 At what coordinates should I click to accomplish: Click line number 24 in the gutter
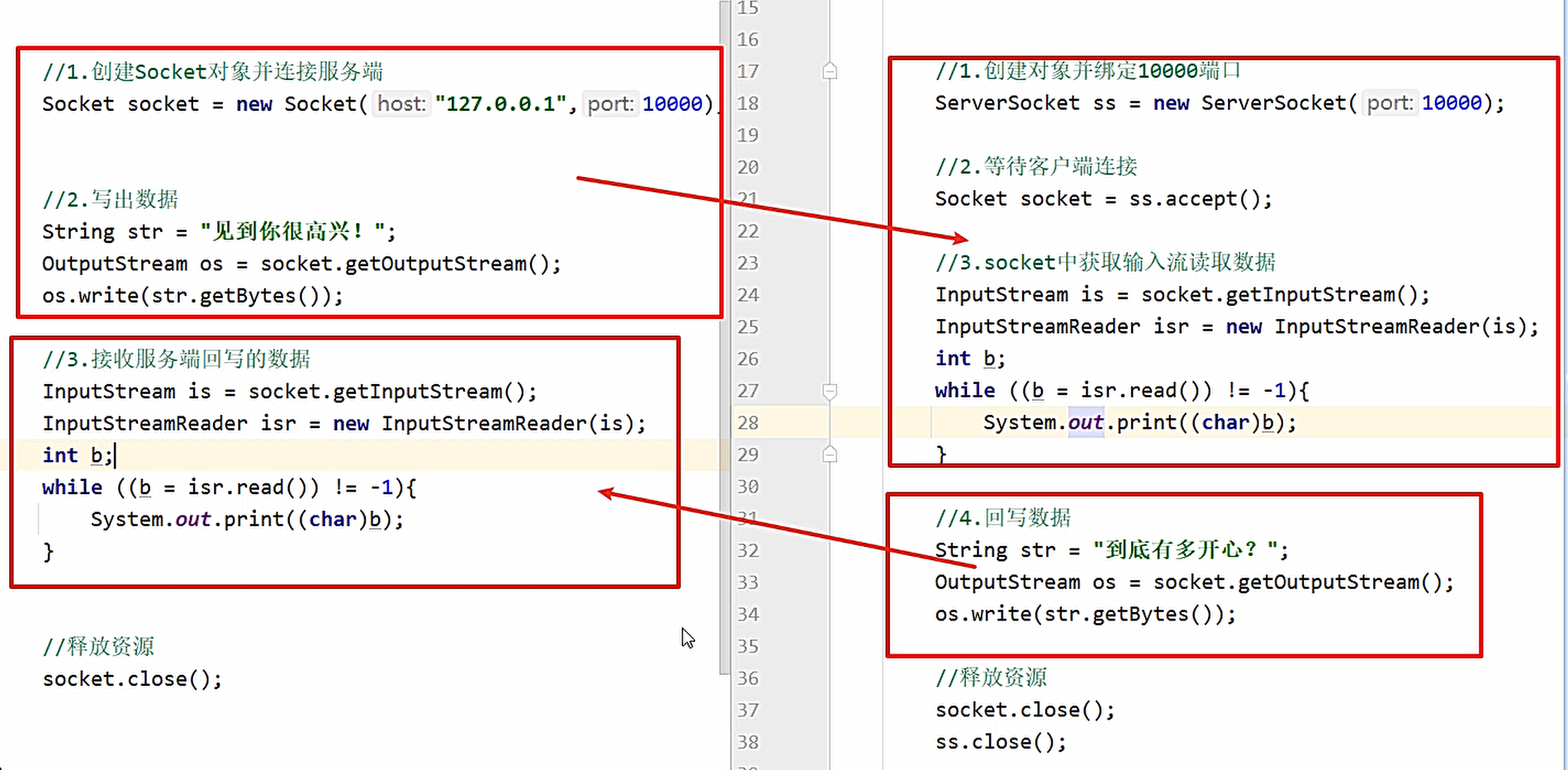pyautogui.click(x=747, y=295)
